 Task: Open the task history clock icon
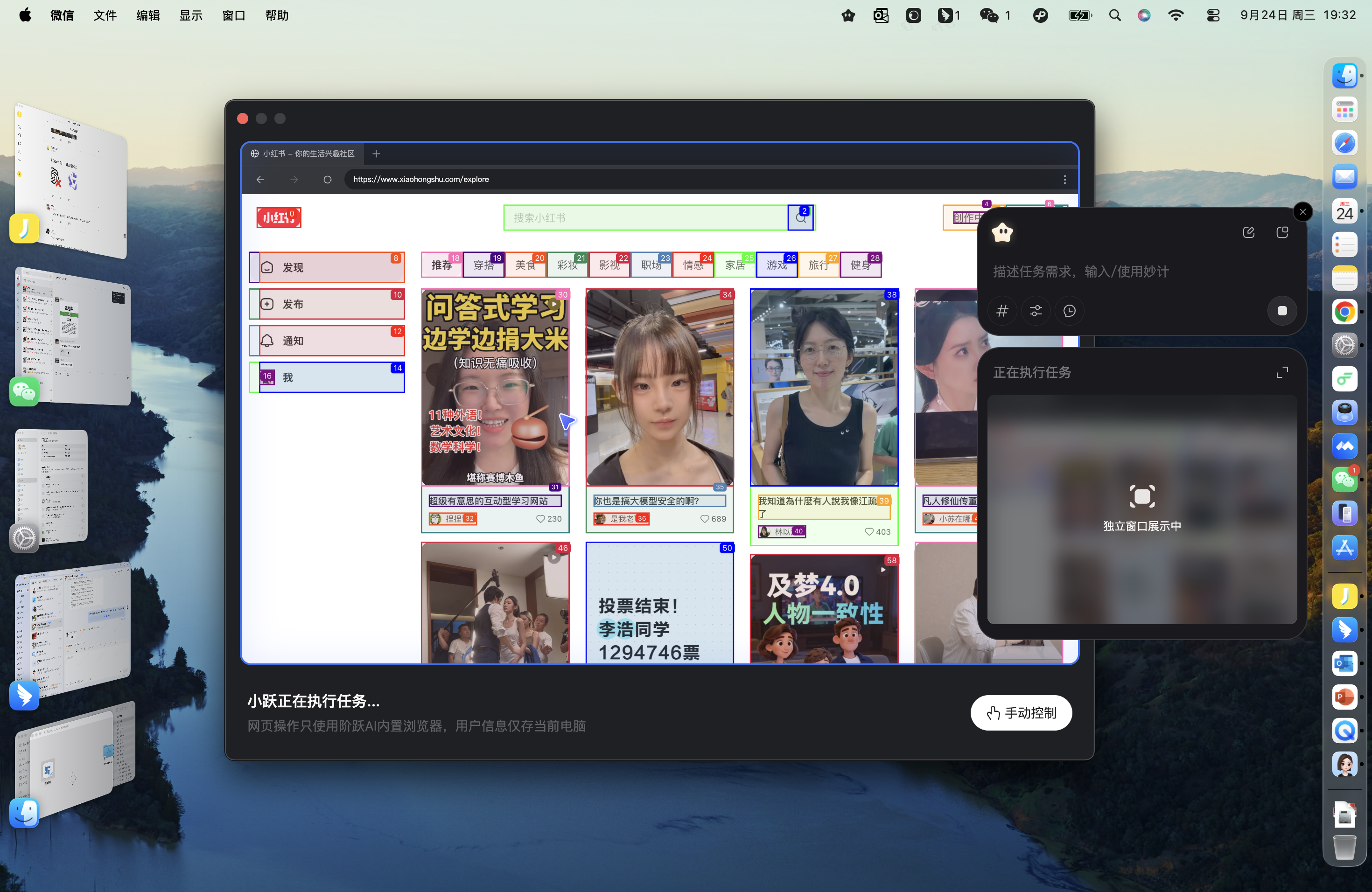1069,311
